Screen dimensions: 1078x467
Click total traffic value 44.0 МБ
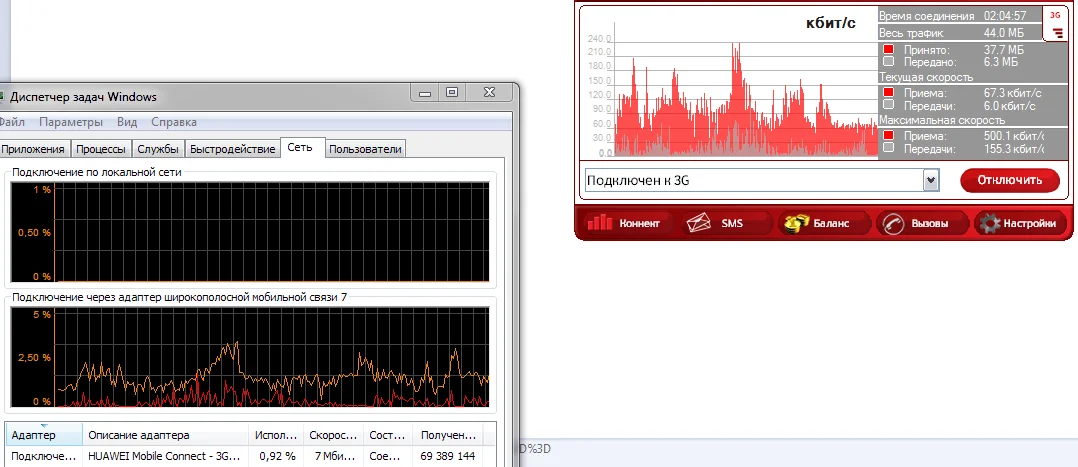1004,33
